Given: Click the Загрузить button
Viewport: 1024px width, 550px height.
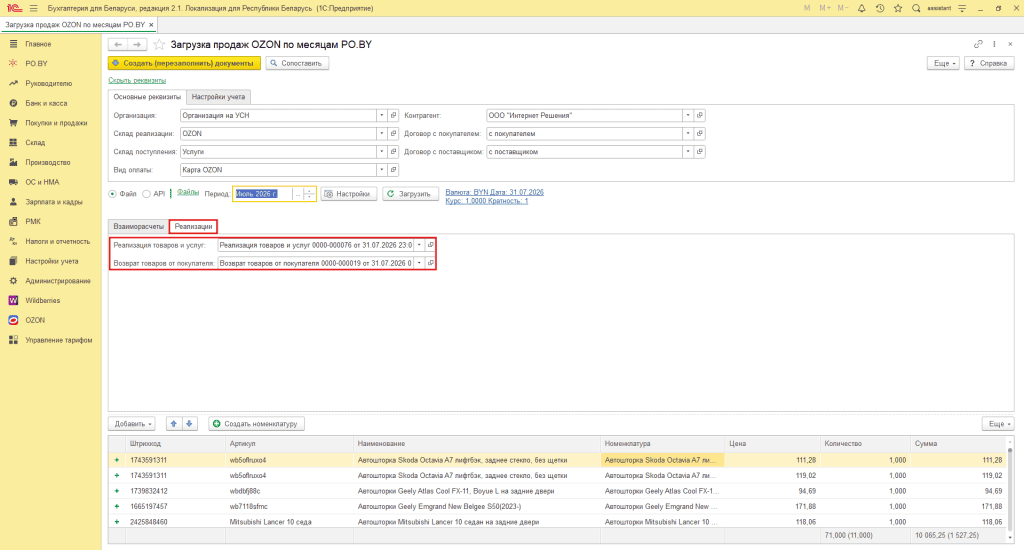Looking at the screenshot, I should click(x=409, y=194).
